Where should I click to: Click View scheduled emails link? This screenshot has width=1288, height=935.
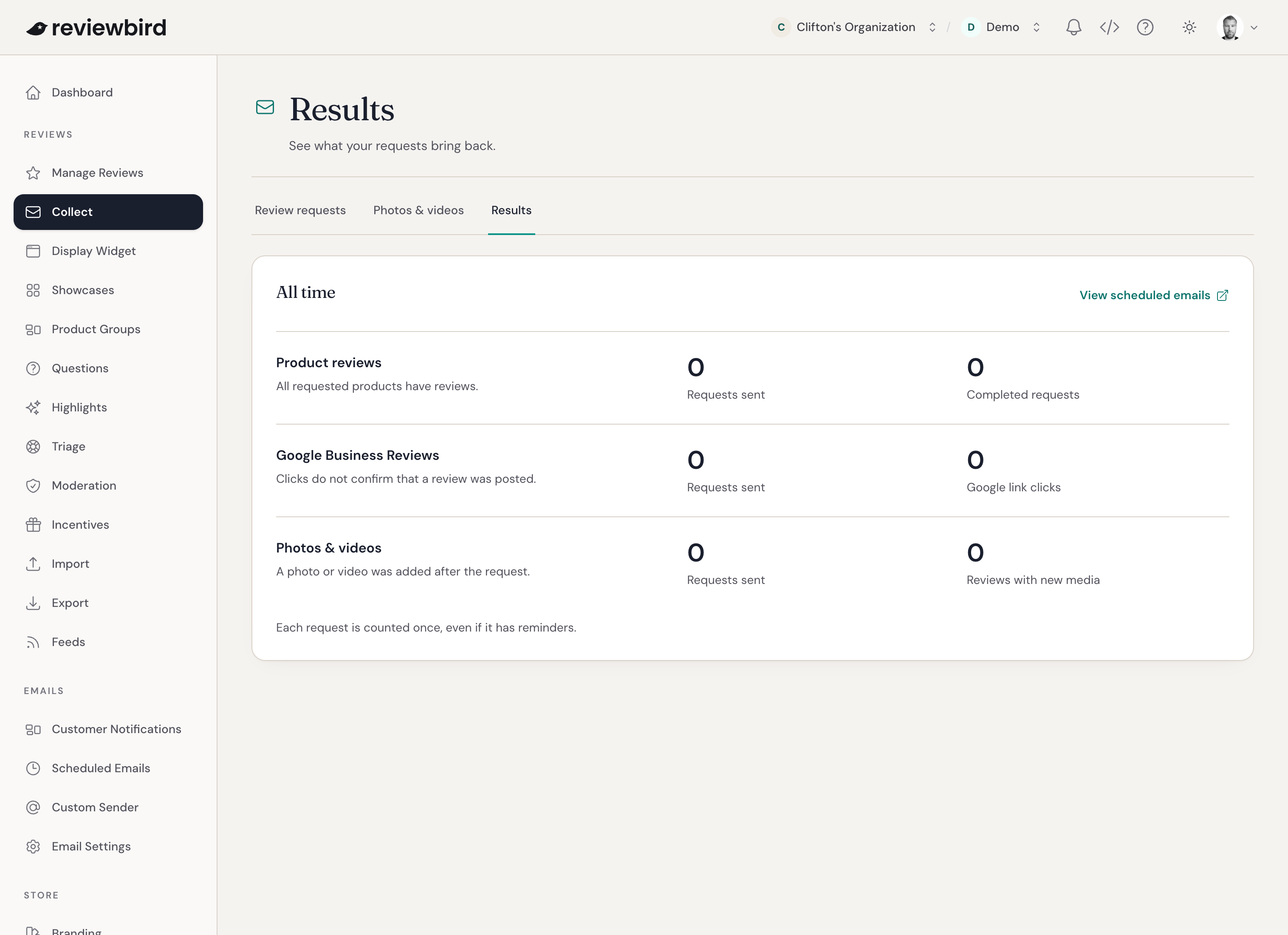[x=1154, y=295]
